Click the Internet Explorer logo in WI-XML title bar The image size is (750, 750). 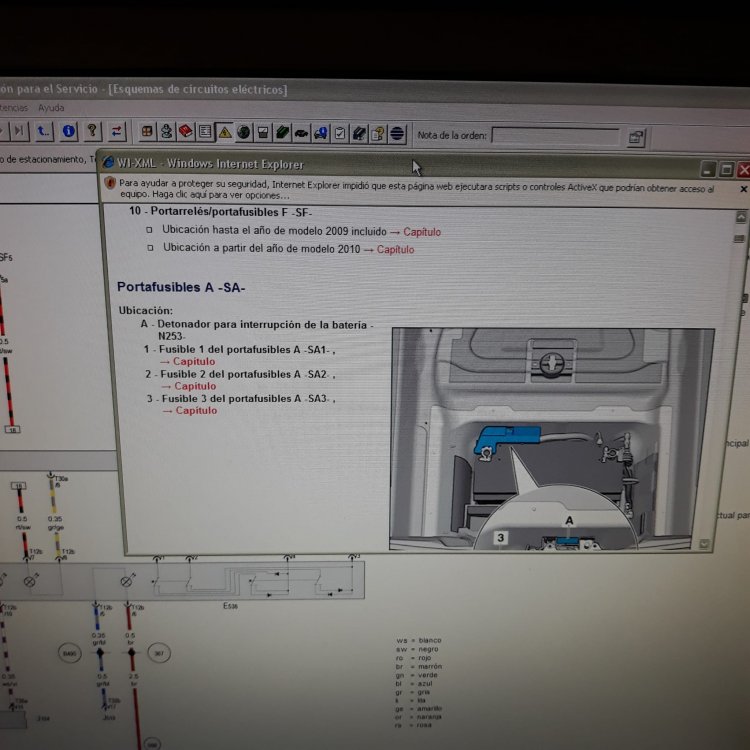click(109, 163)
